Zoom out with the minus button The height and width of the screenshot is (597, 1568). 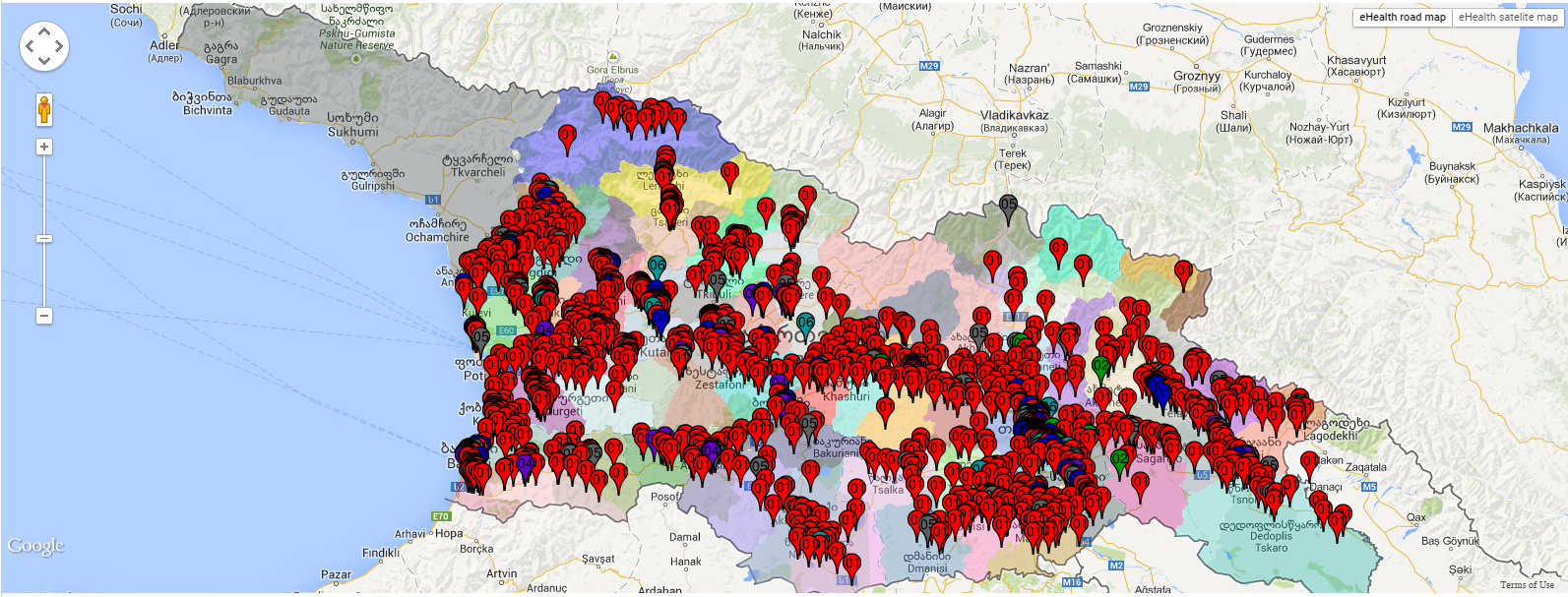44,316
